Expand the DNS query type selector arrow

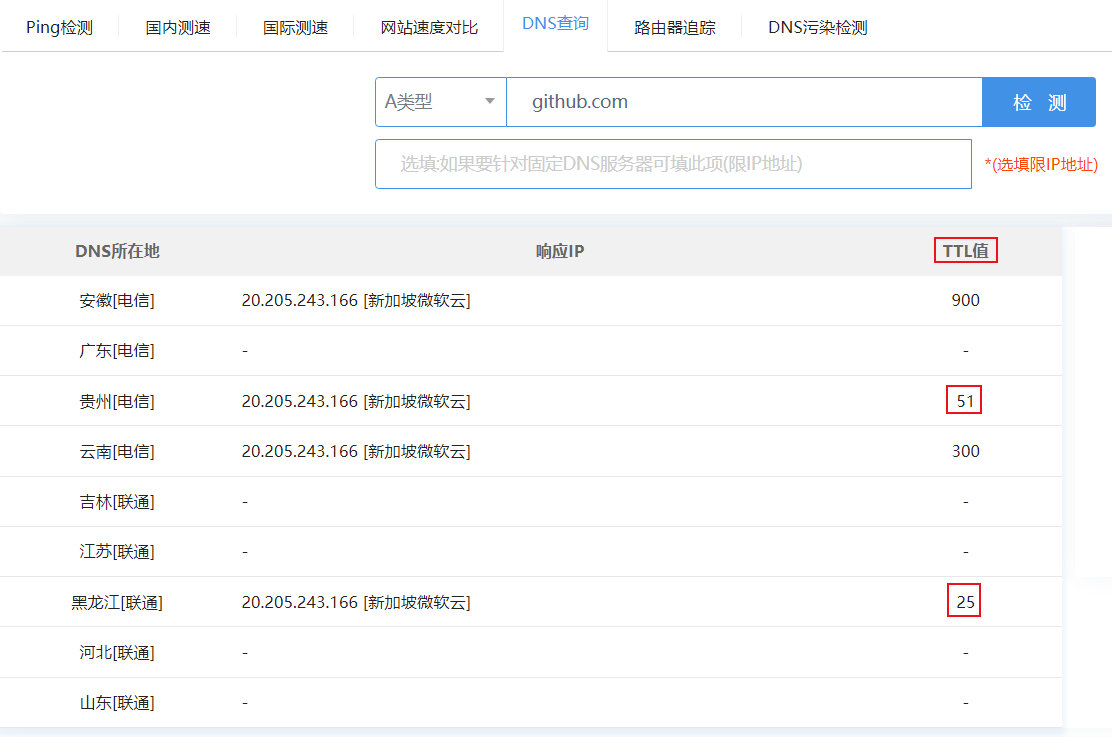pyautogui.click(x=491, y=101)
